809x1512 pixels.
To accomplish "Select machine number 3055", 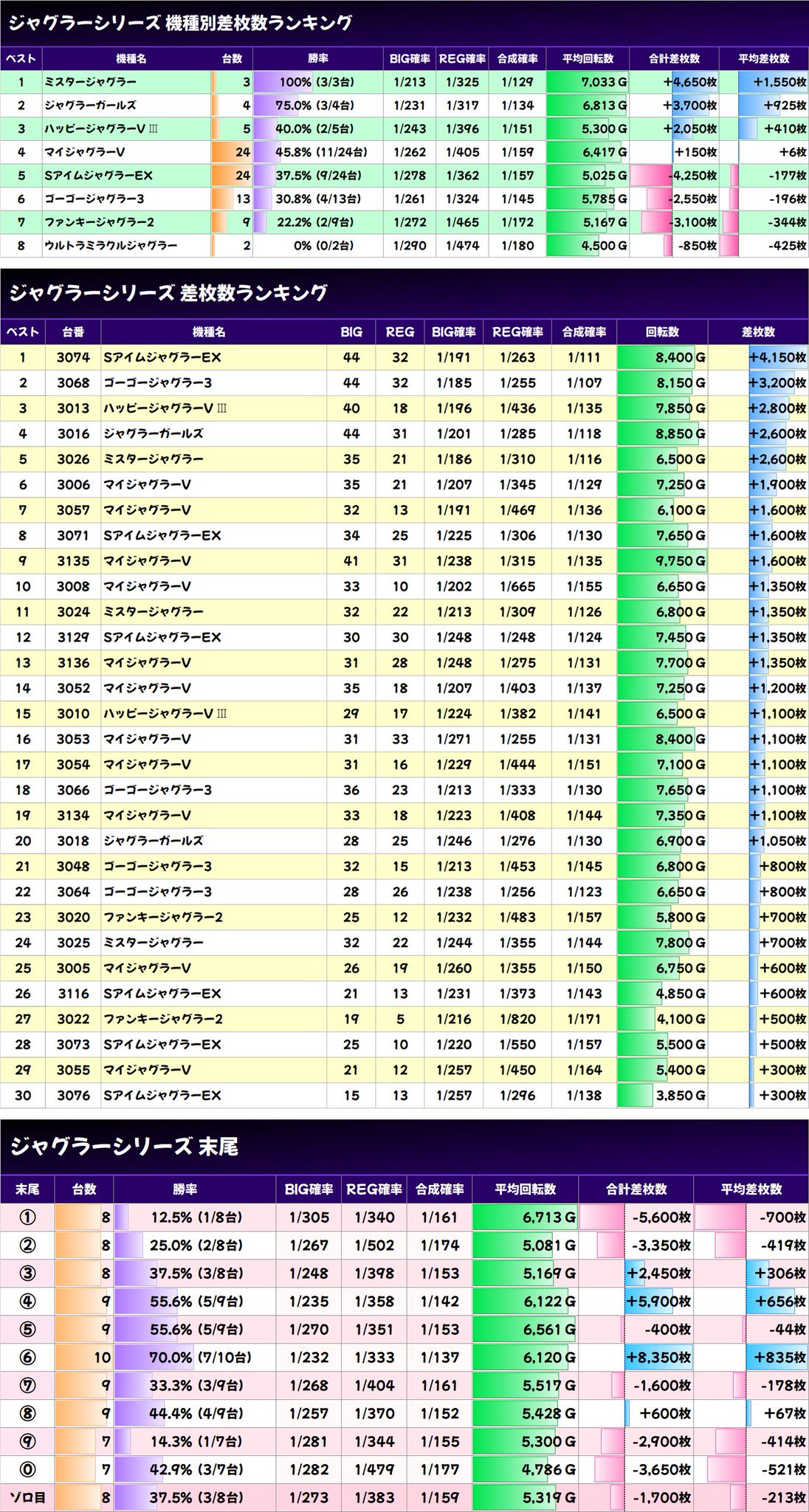I will coord(73,1070).
